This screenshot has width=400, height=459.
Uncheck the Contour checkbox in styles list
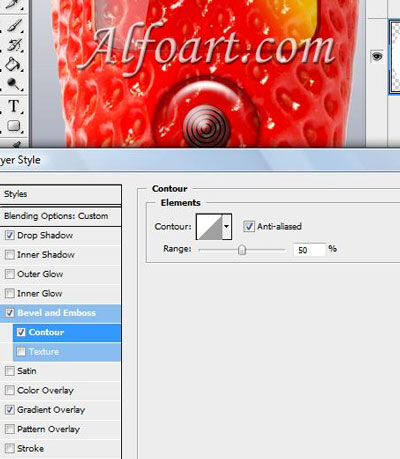coord(21,332)
